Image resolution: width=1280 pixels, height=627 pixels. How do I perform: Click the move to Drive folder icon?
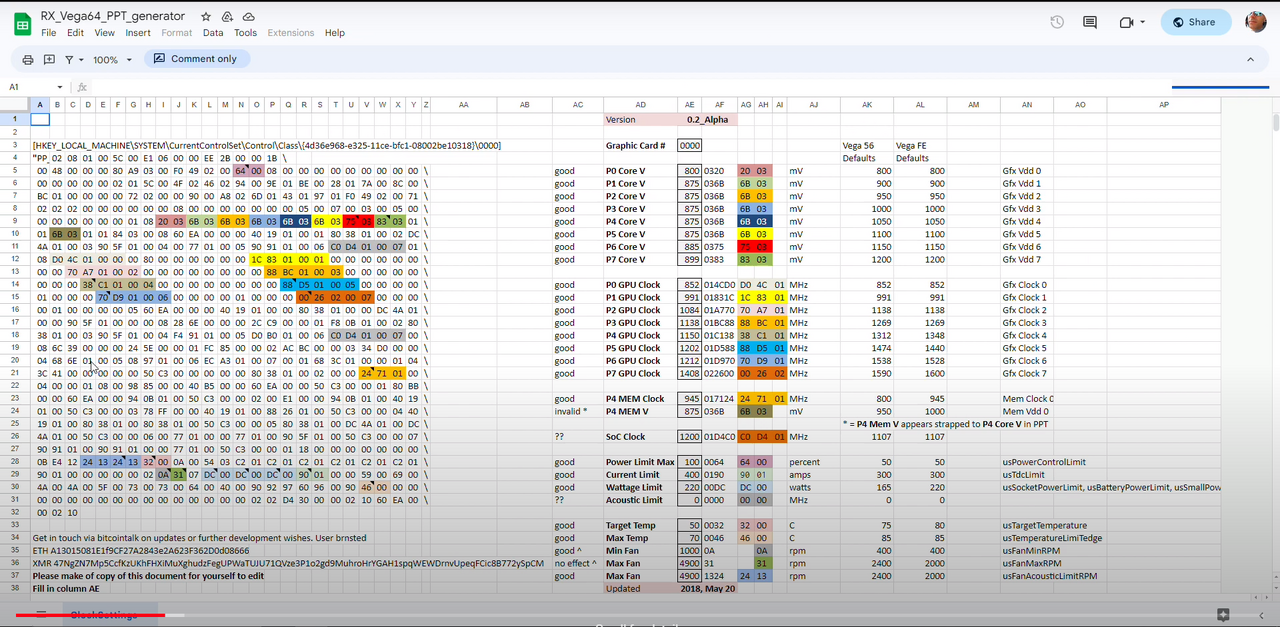(227, 17)
